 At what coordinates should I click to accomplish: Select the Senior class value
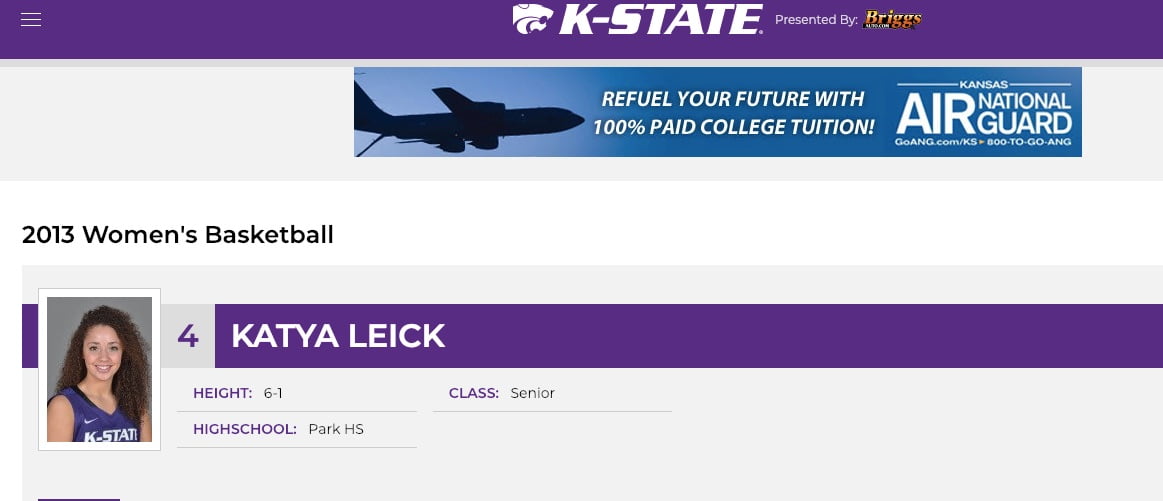click(533, 393)
